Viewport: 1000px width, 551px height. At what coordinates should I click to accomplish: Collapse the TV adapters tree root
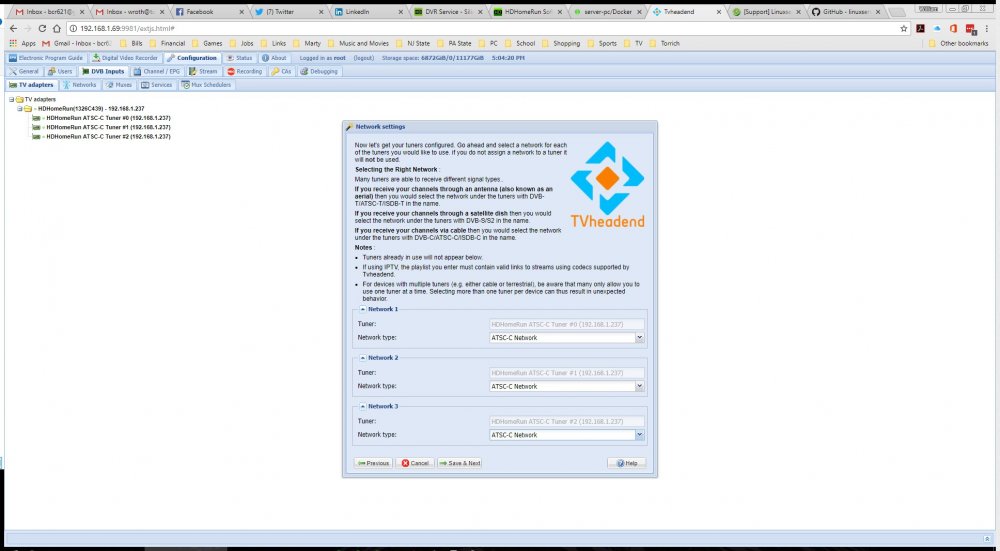[11, 99]
